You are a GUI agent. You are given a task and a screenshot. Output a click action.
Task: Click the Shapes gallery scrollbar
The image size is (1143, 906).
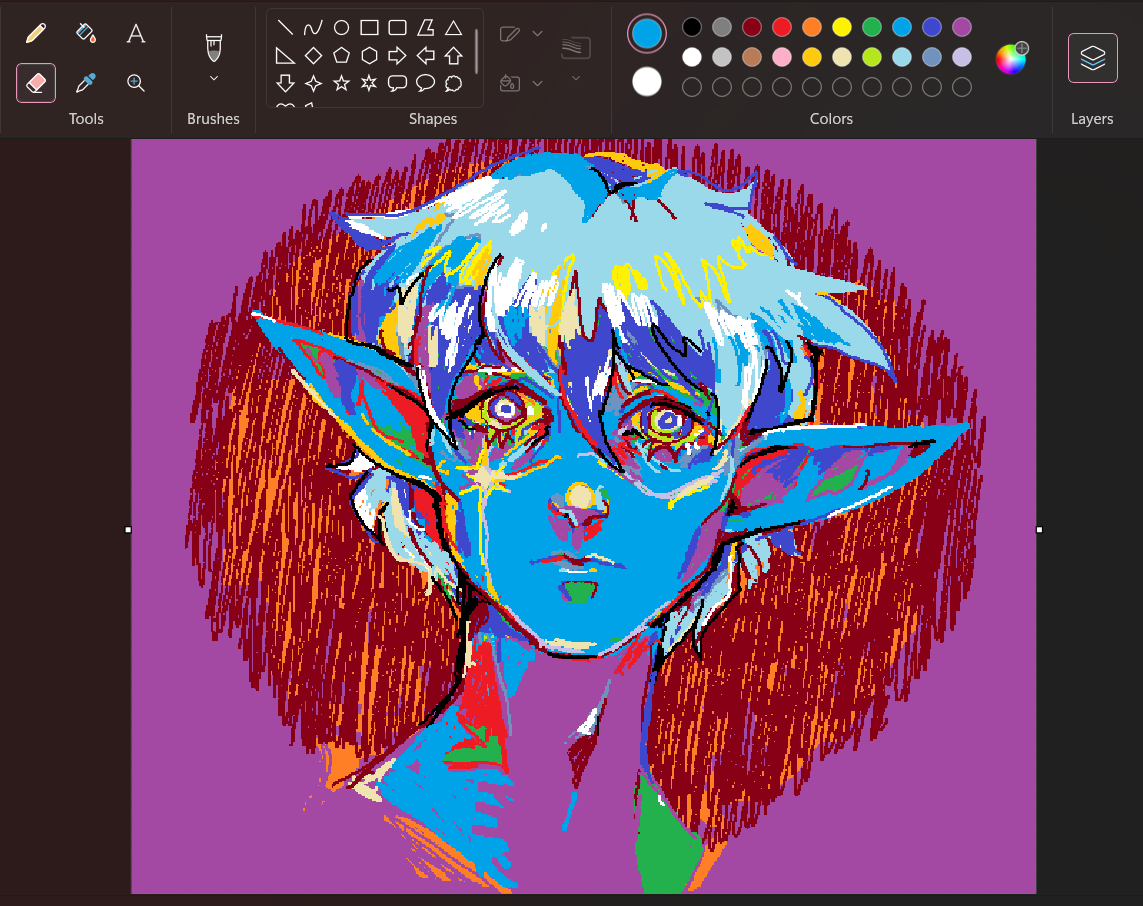(x=477, y=52)
